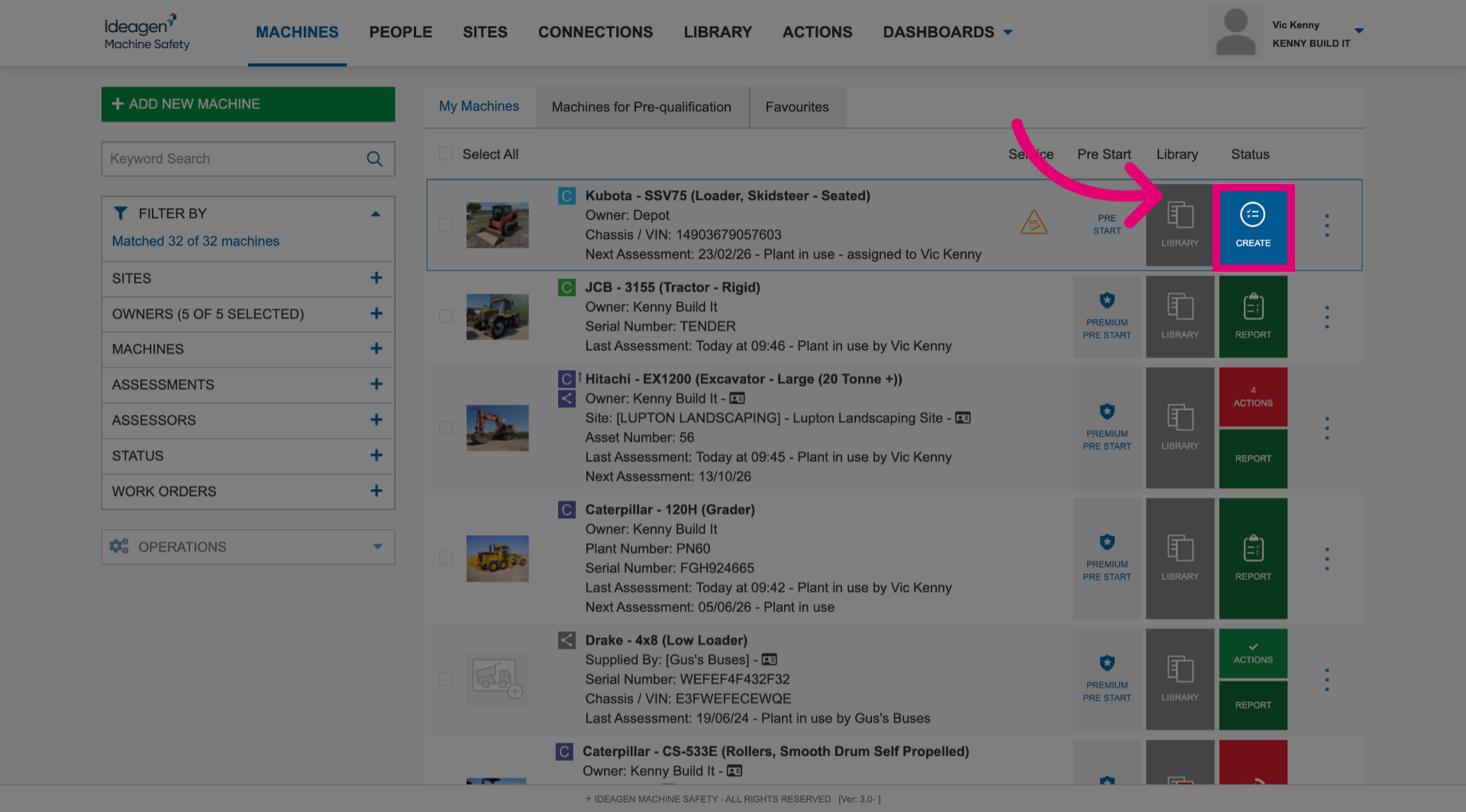
Task: Switch to Machines for Pre-qualification tab
Action: (641, 107)
